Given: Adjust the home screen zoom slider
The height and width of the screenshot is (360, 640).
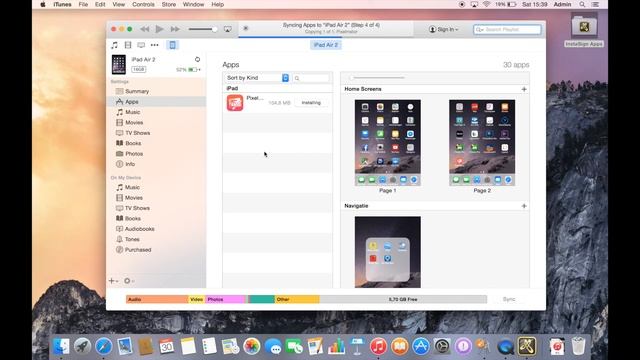Looking at the screenshot, I should [x=377, y=78].
